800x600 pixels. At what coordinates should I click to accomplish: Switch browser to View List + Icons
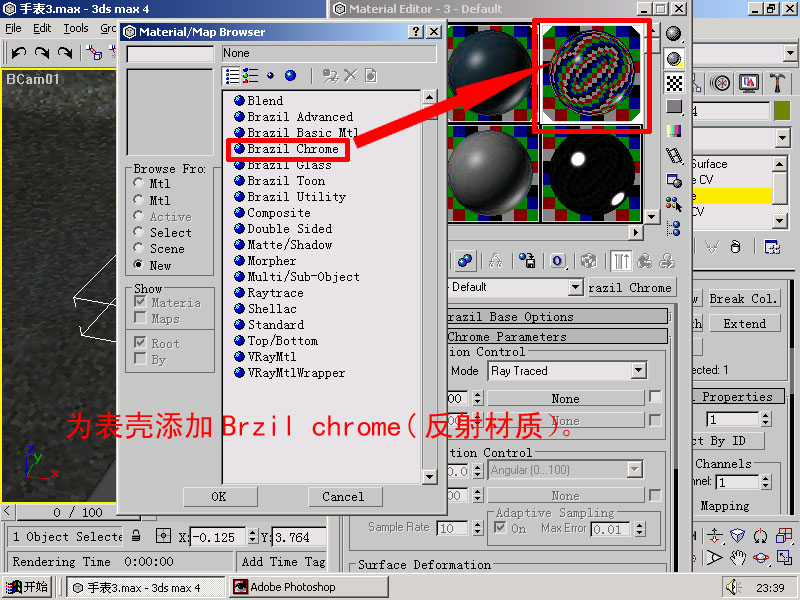click(x=250, y=76)
